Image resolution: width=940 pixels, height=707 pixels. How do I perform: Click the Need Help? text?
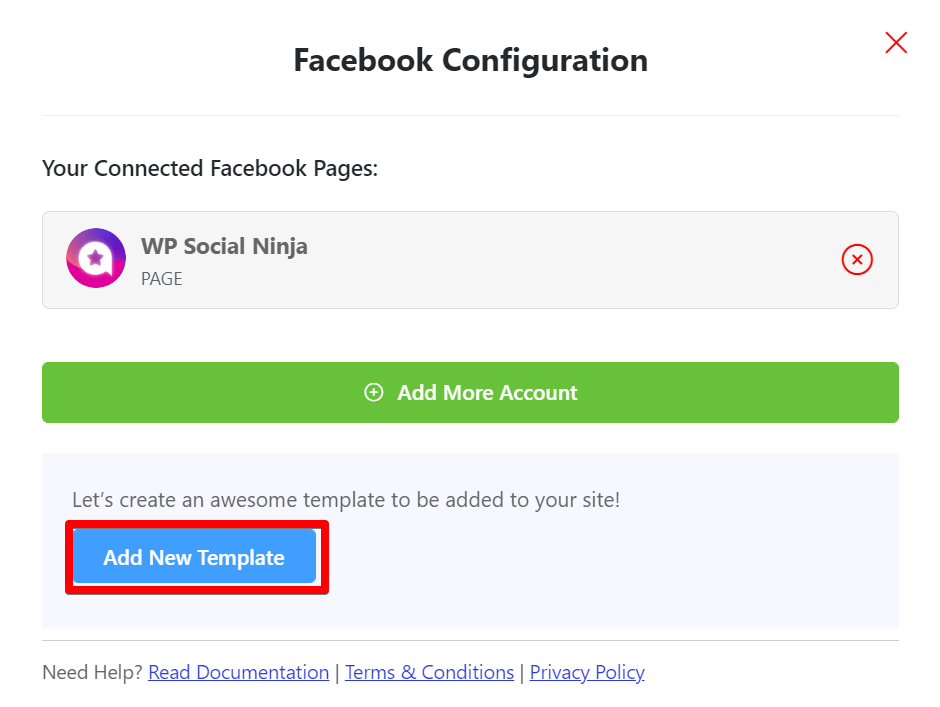92,672
